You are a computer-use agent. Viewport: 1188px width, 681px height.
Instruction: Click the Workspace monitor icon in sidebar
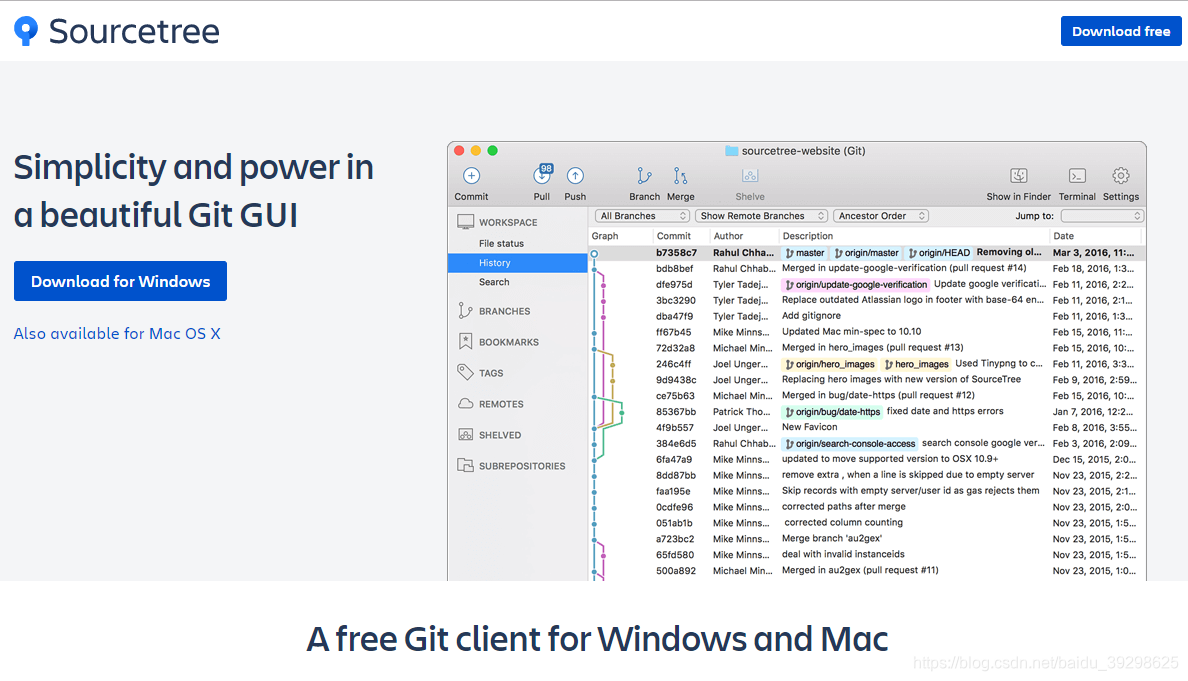[x=465, y=222]
